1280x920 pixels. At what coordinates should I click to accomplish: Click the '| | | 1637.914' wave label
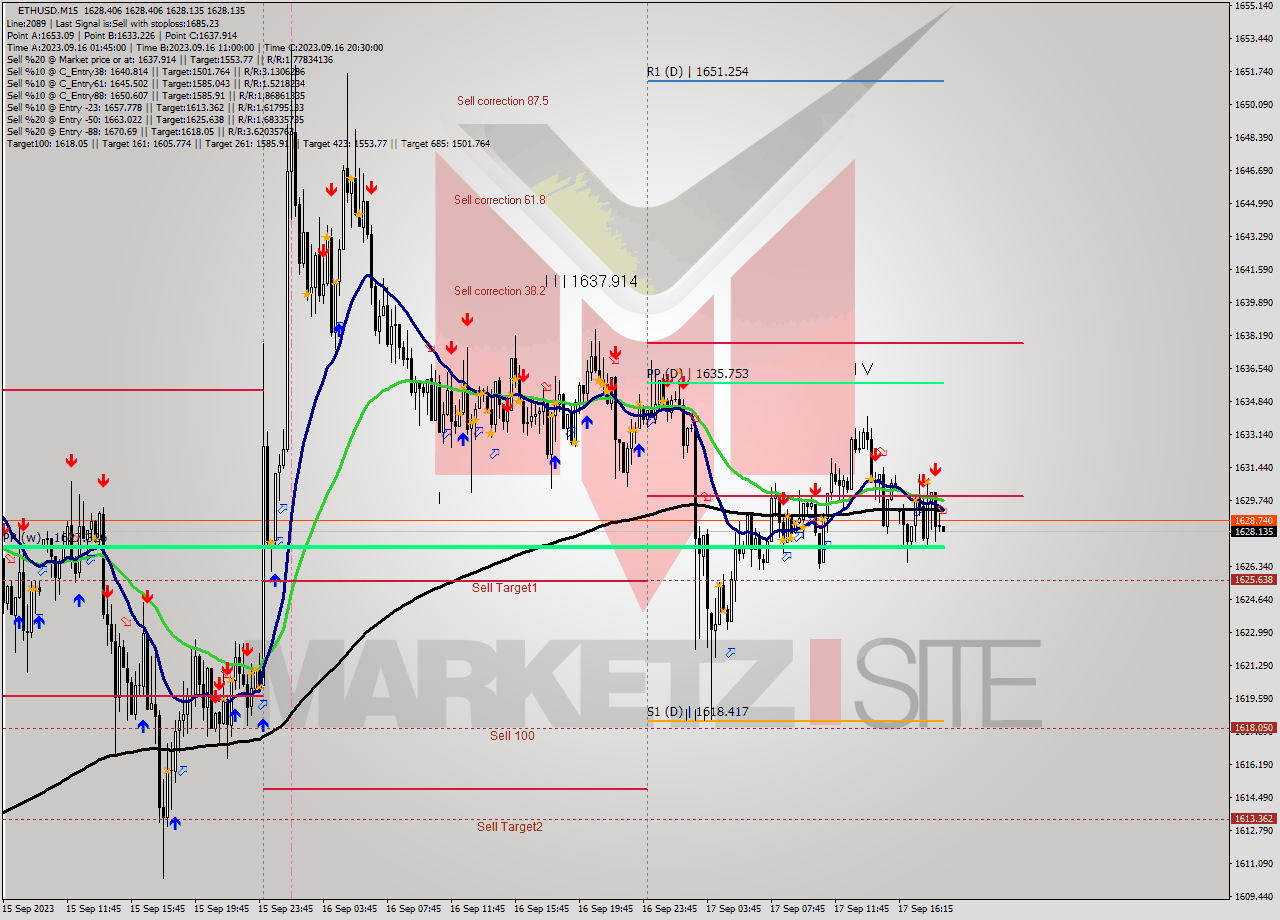(x=591, y=282)
